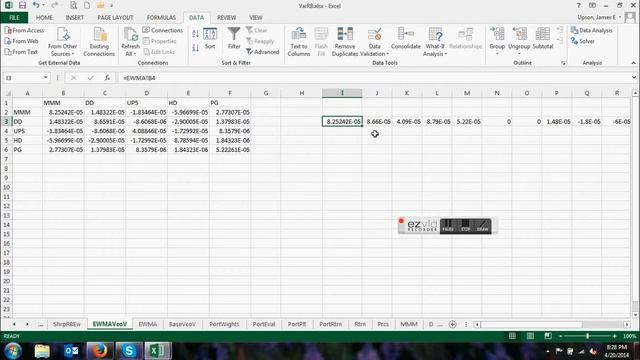Image resolution: width=640 pixels, height=360 pixels.
Task: Select column I header
Action: (342, 93)
